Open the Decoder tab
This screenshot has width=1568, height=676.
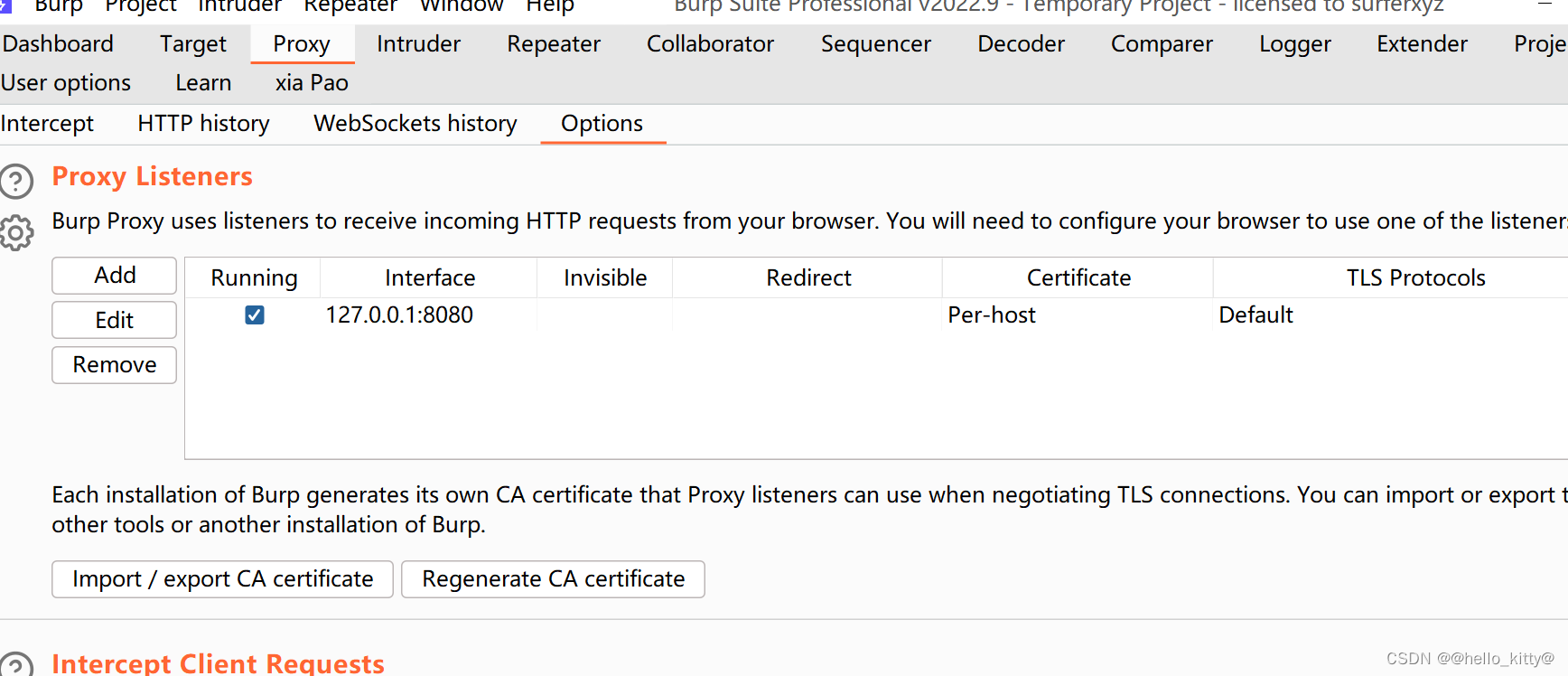1021,43
